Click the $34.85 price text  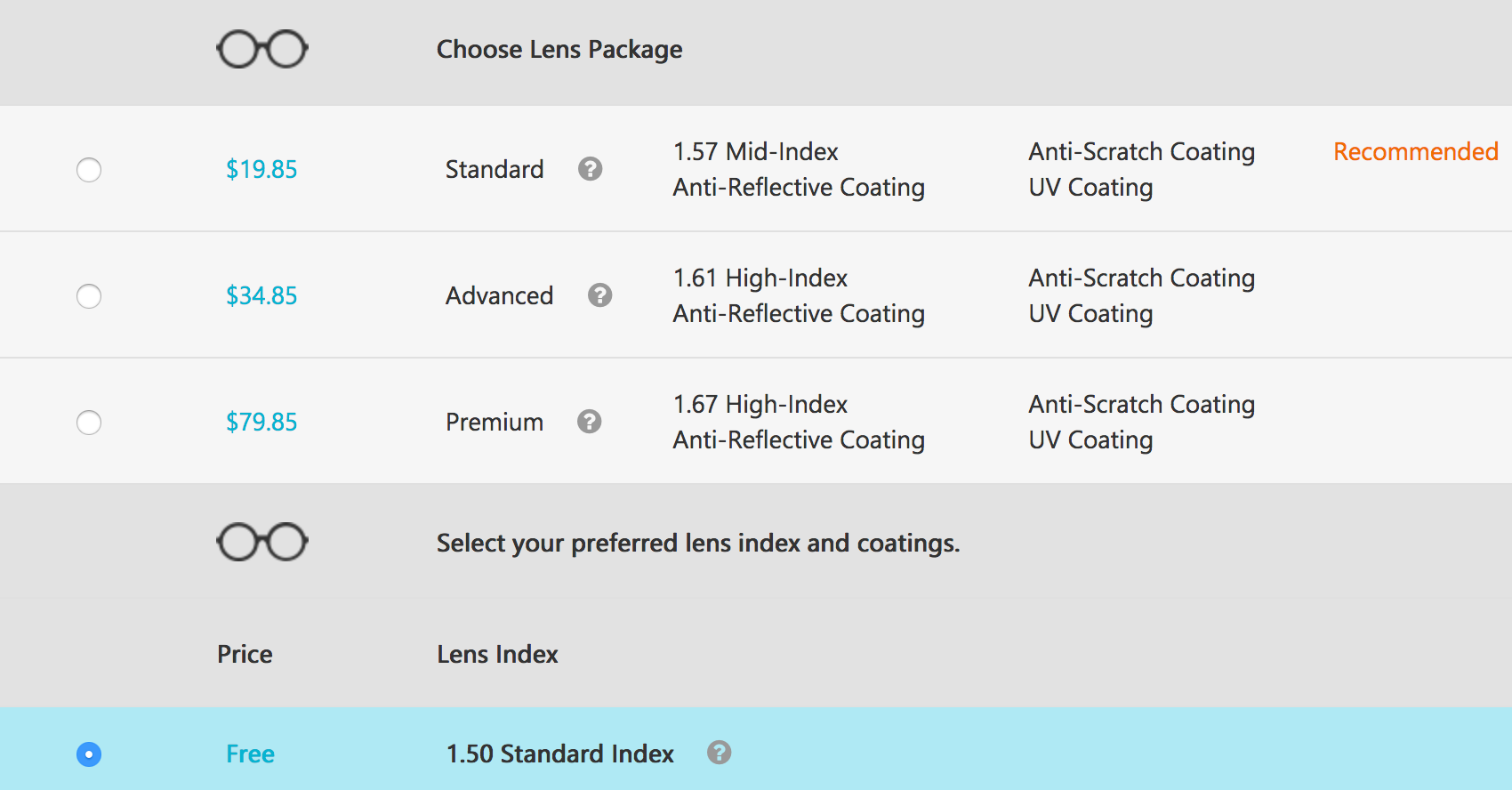tap(261, 295)
